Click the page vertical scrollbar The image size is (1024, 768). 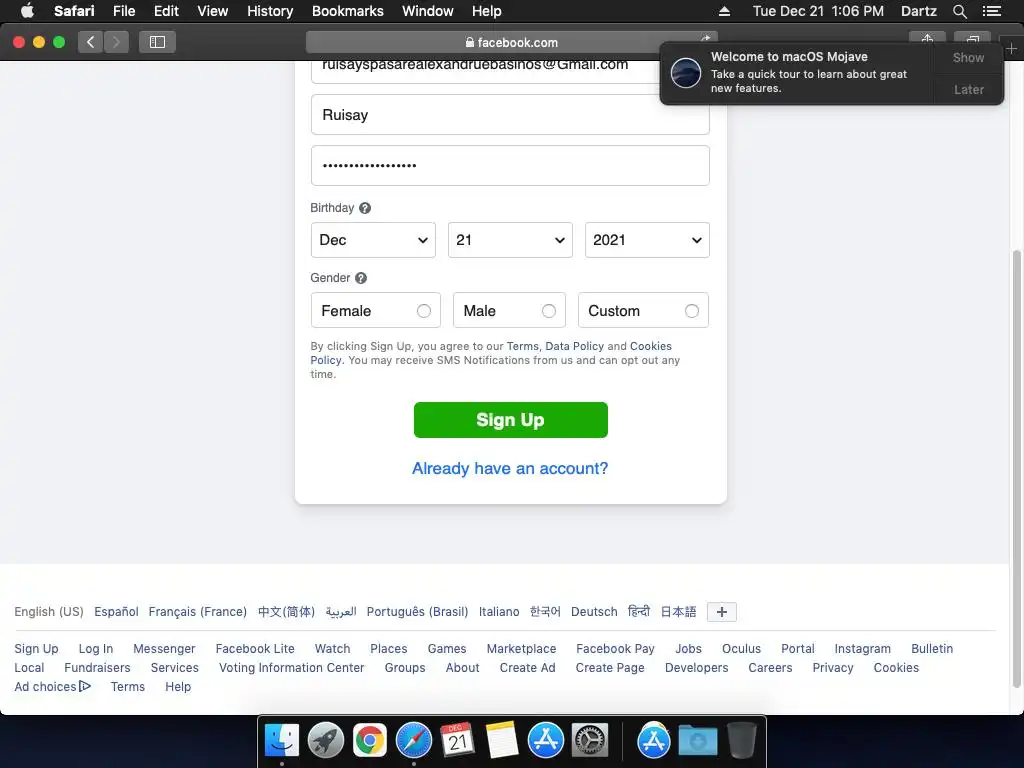pos(1016,468)
